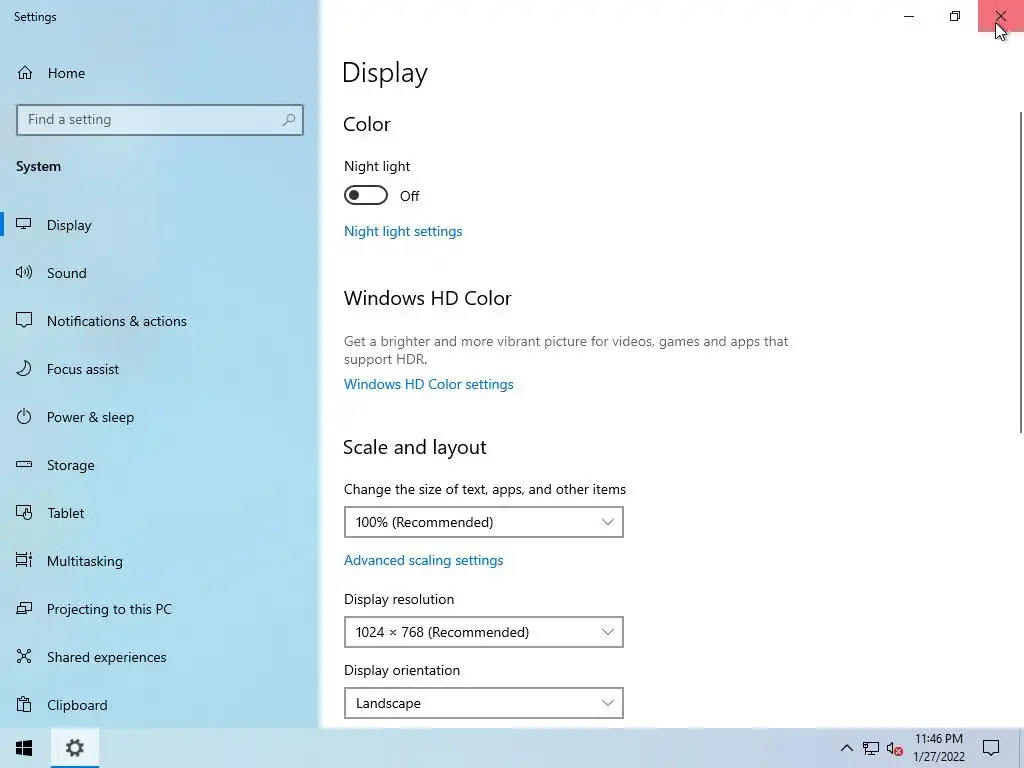This screenshot has width=1024, height=768.
Task: Click the Display heading text
Action: click(x=385, y=72)
